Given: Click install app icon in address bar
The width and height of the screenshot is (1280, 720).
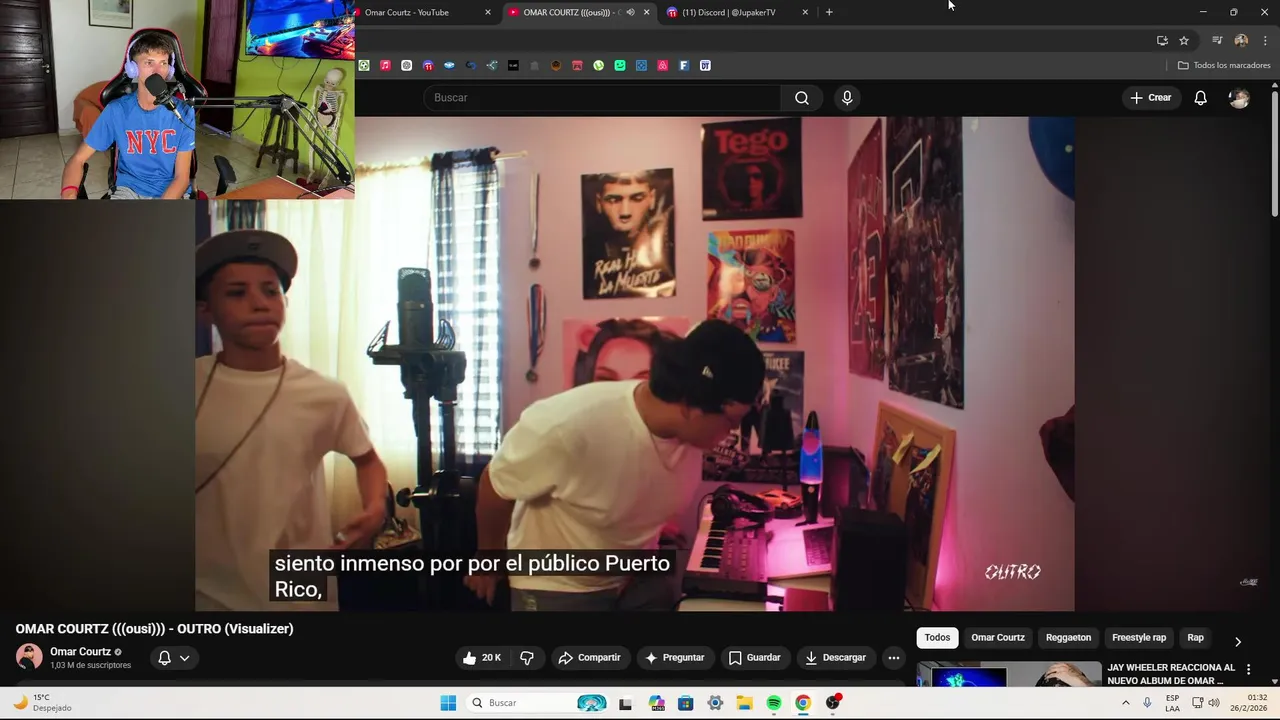Looking at the screenshot, I should (x=1162, y=40).
